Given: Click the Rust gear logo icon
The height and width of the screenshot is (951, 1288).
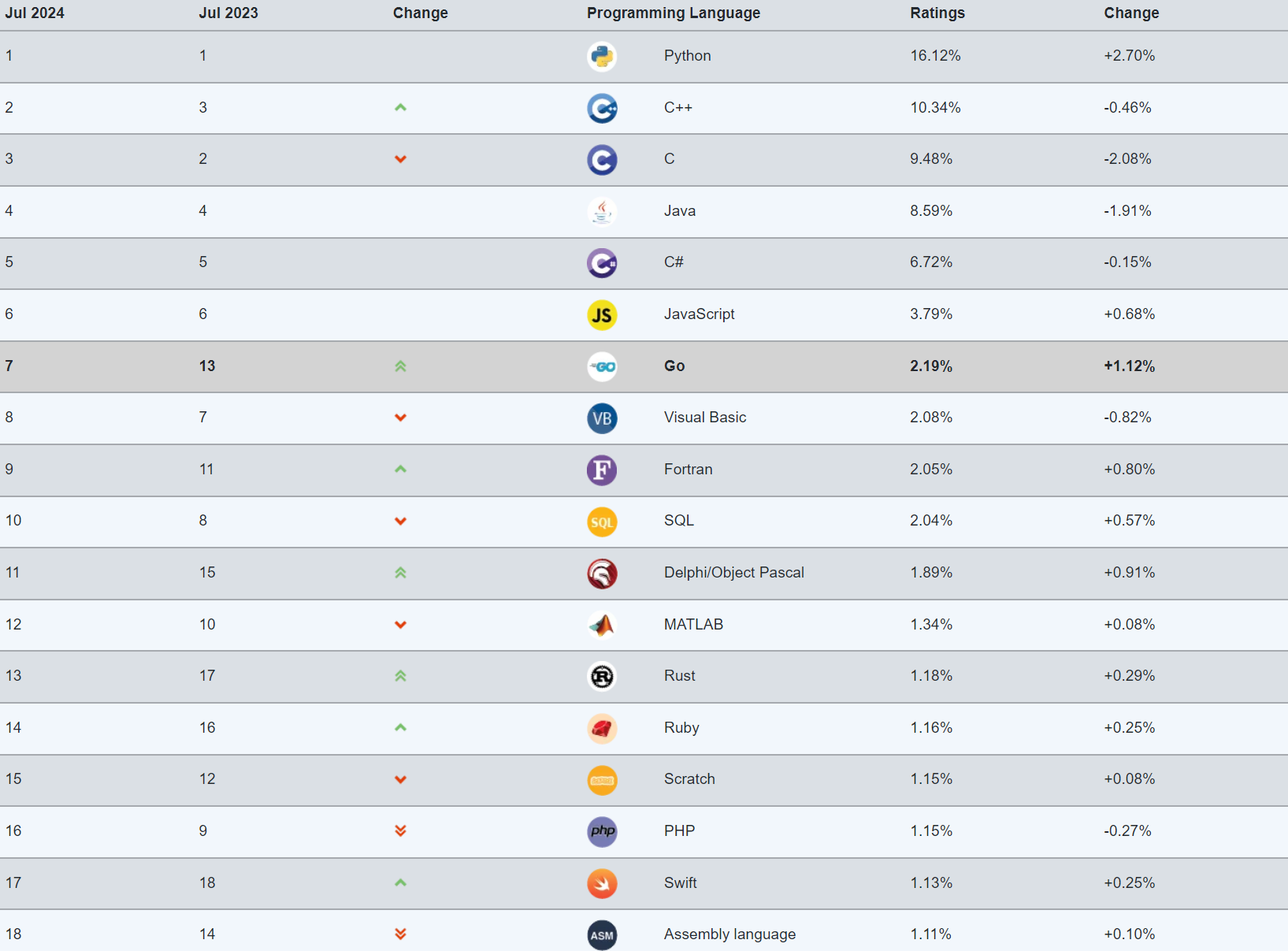Looking at the screenshot, I should pyautogui.click(x=602, y=677).
